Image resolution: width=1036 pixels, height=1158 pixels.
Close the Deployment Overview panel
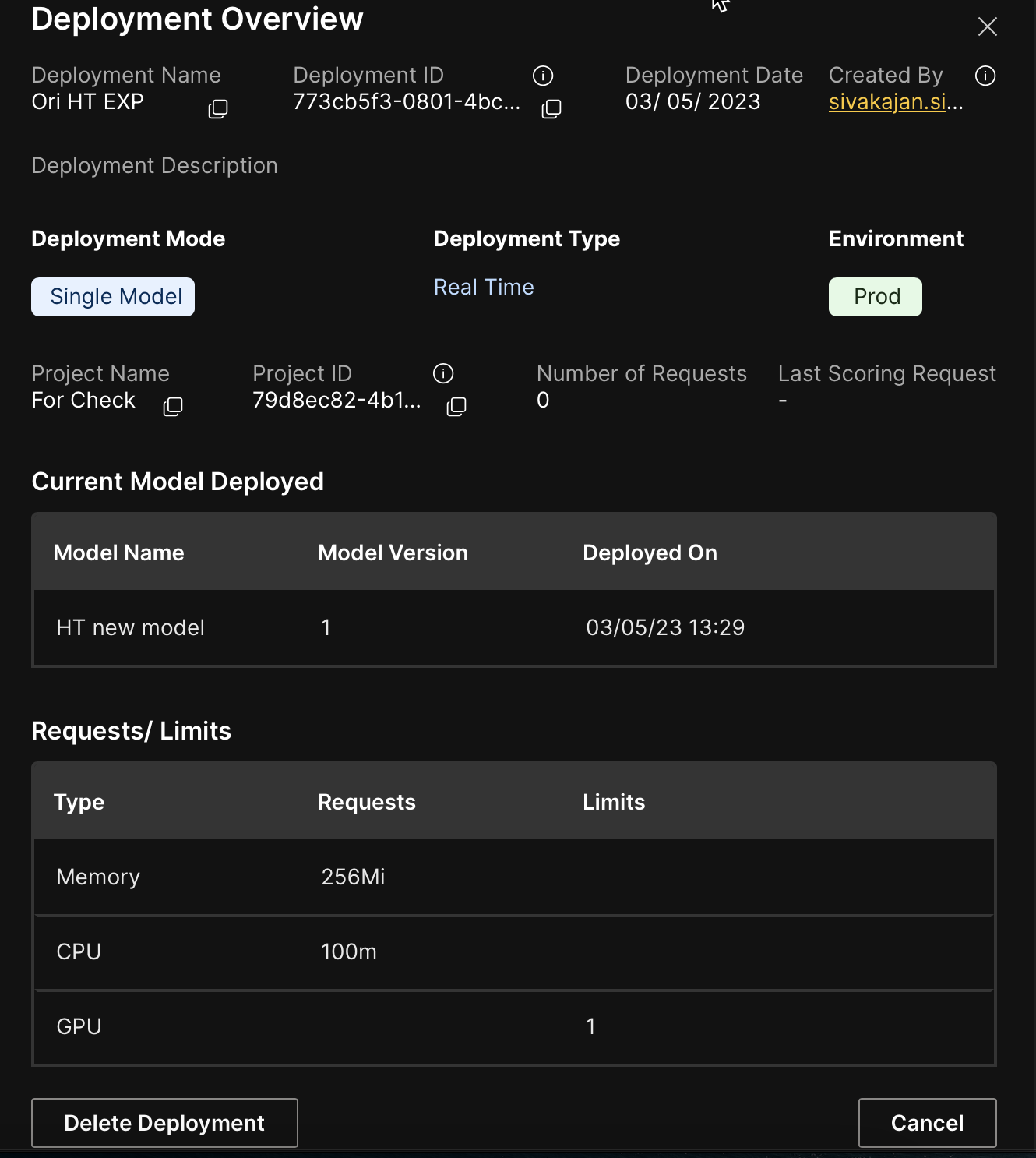point(988,26)
